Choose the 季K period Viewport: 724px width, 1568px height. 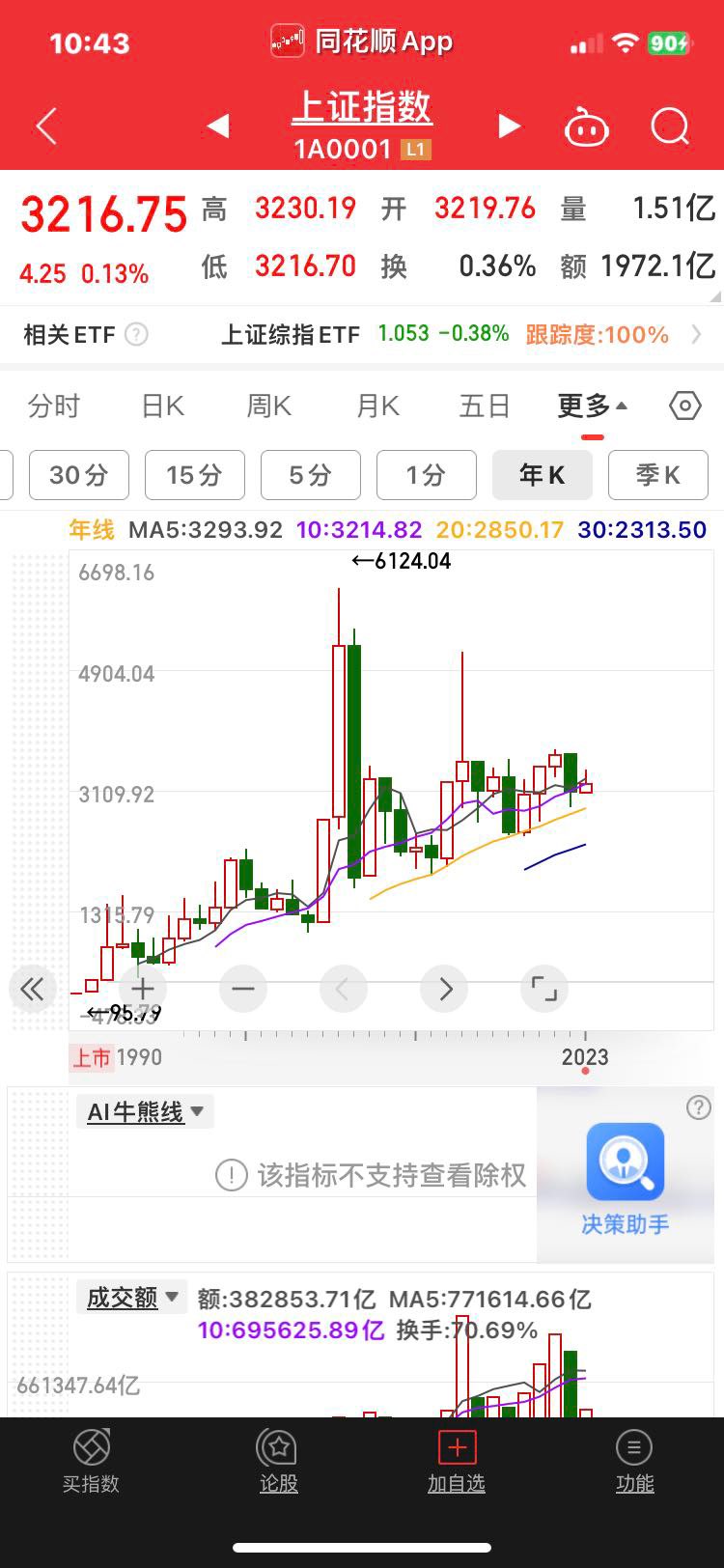point(658,475)
